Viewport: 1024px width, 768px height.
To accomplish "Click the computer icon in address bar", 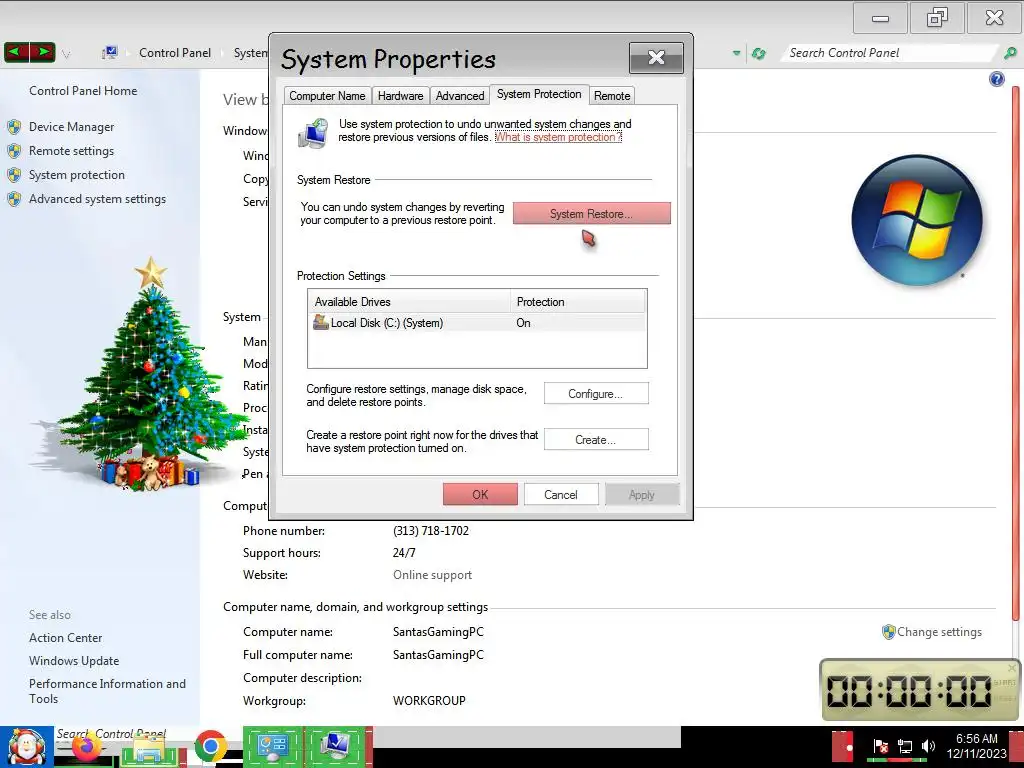I will pyautogui.click(x=110, y=52).
